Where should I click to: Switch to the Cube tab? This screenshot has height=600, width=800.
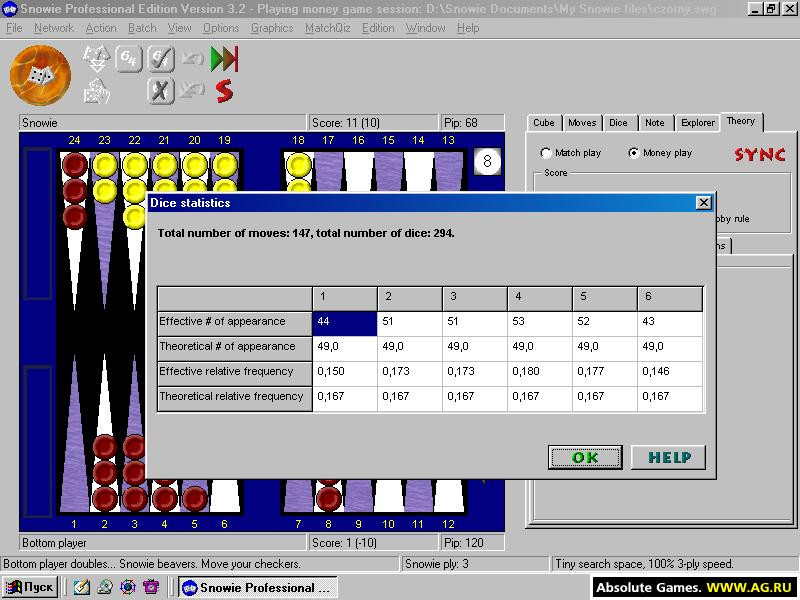tap(544, 122)
